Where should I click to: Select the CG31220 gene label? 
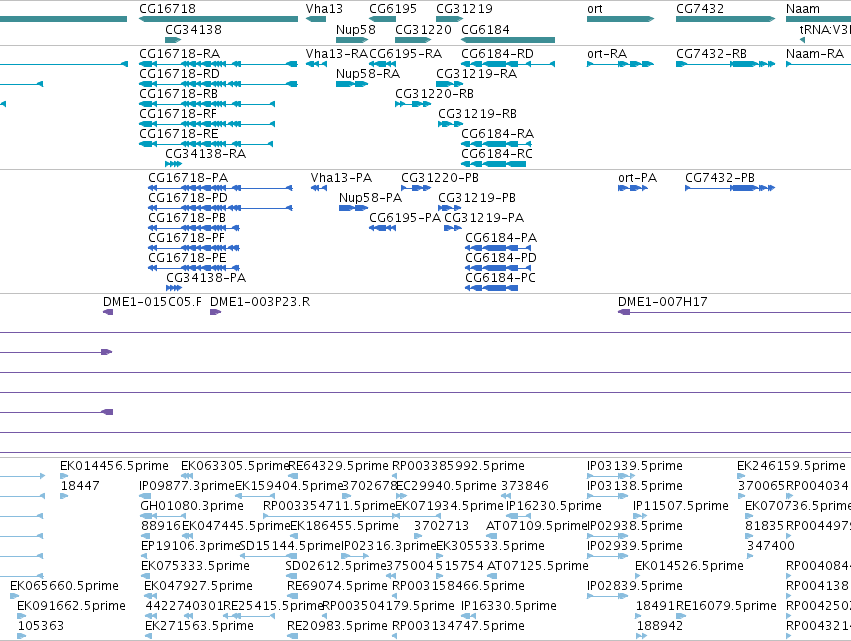pos(423,30)
